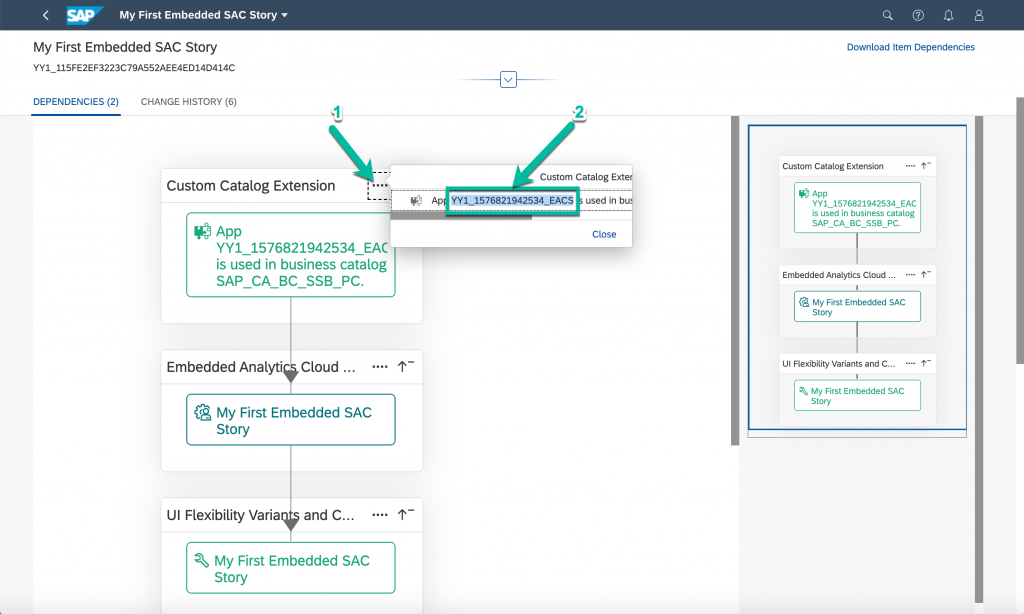Click the minimap UI Flexibility story node
1024x614 pixels.
[857, 395]
